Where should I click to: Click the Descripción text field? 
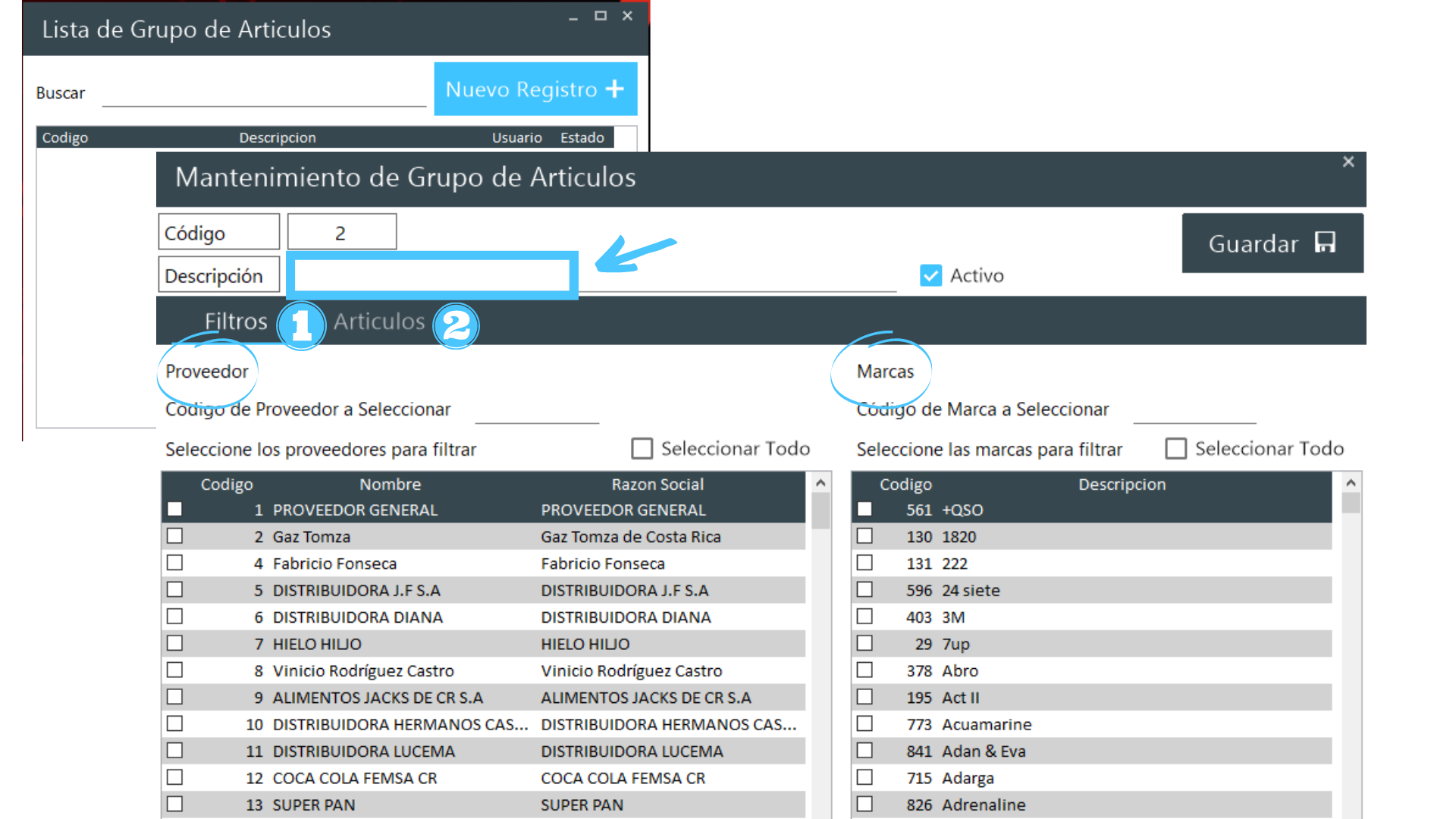tap(432, 275)
